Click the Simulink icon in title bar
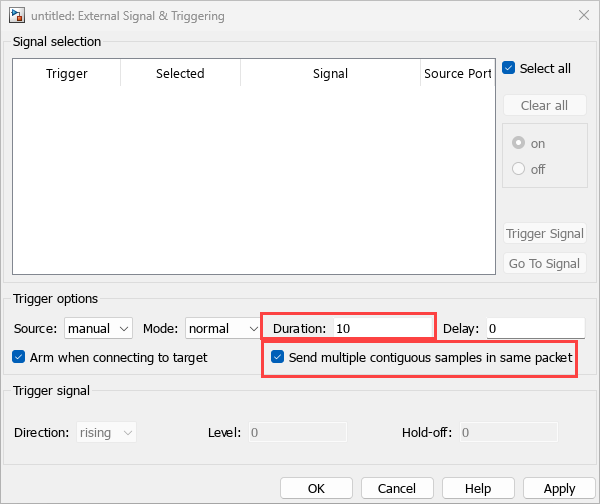 tap(17, 15)
